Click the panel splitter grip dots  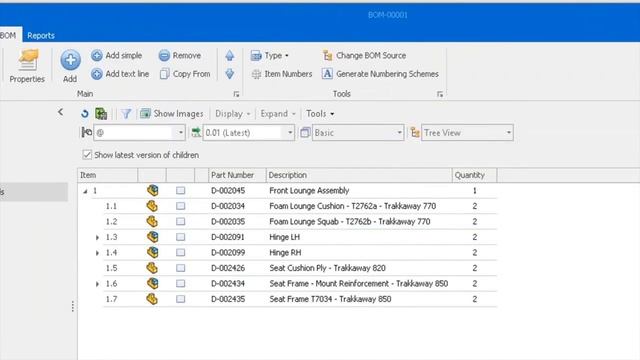73,307
